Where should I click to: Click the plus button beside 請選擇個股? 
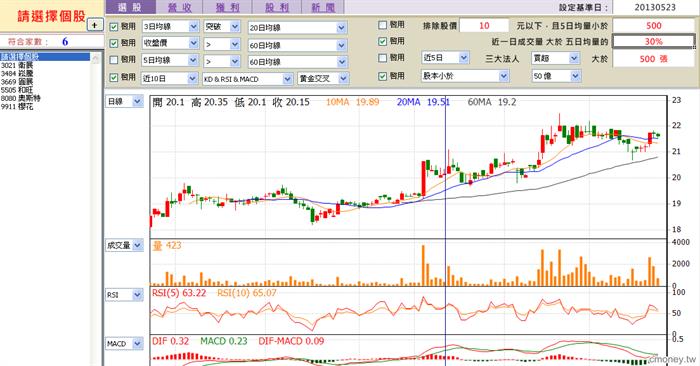point(95,25)
